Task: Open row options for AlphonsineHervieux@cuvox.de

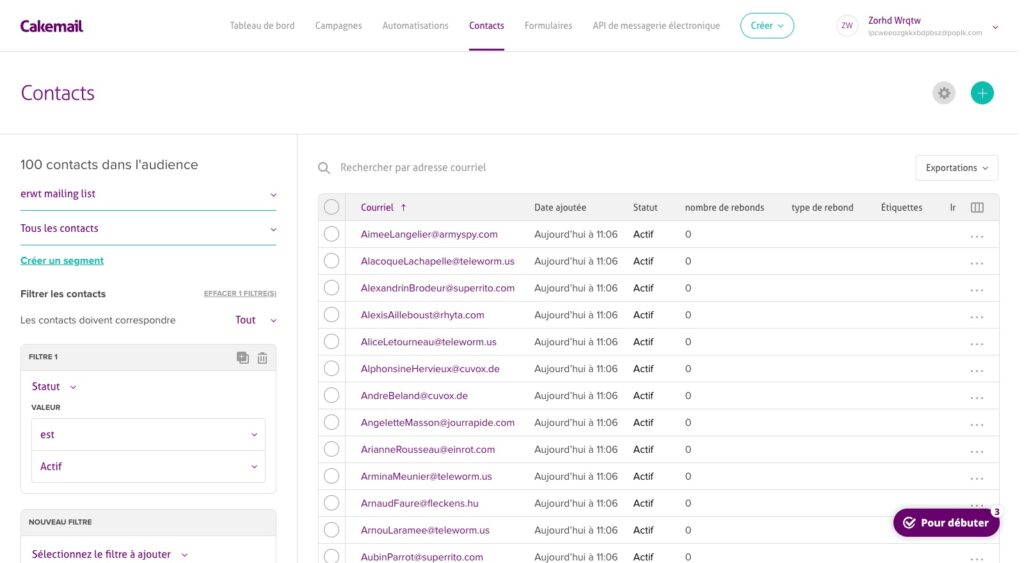Action: 976,370
